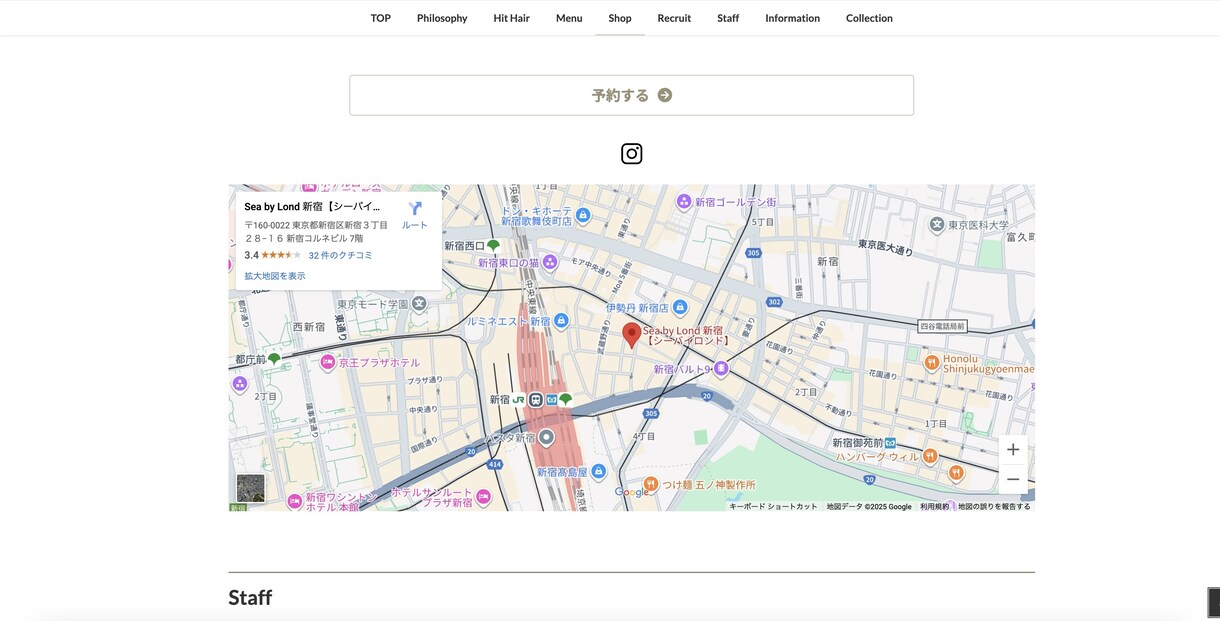Click the 都庁前 green station icon

[x=274, y=359]
